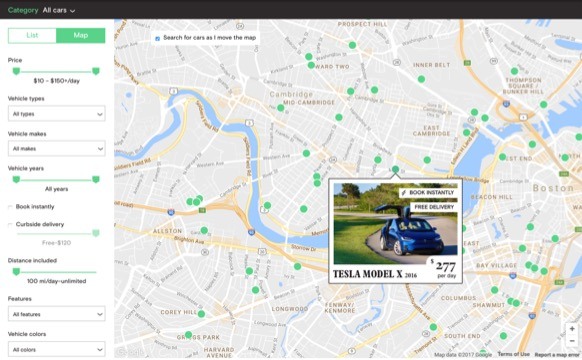Open the Terms of Use link
The image size is (582, 360).
514,354
